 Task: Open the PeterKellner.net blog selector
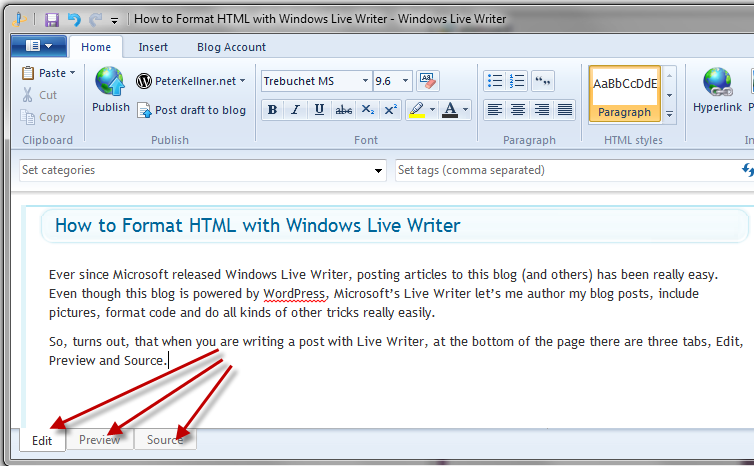[x=191, y=81]
